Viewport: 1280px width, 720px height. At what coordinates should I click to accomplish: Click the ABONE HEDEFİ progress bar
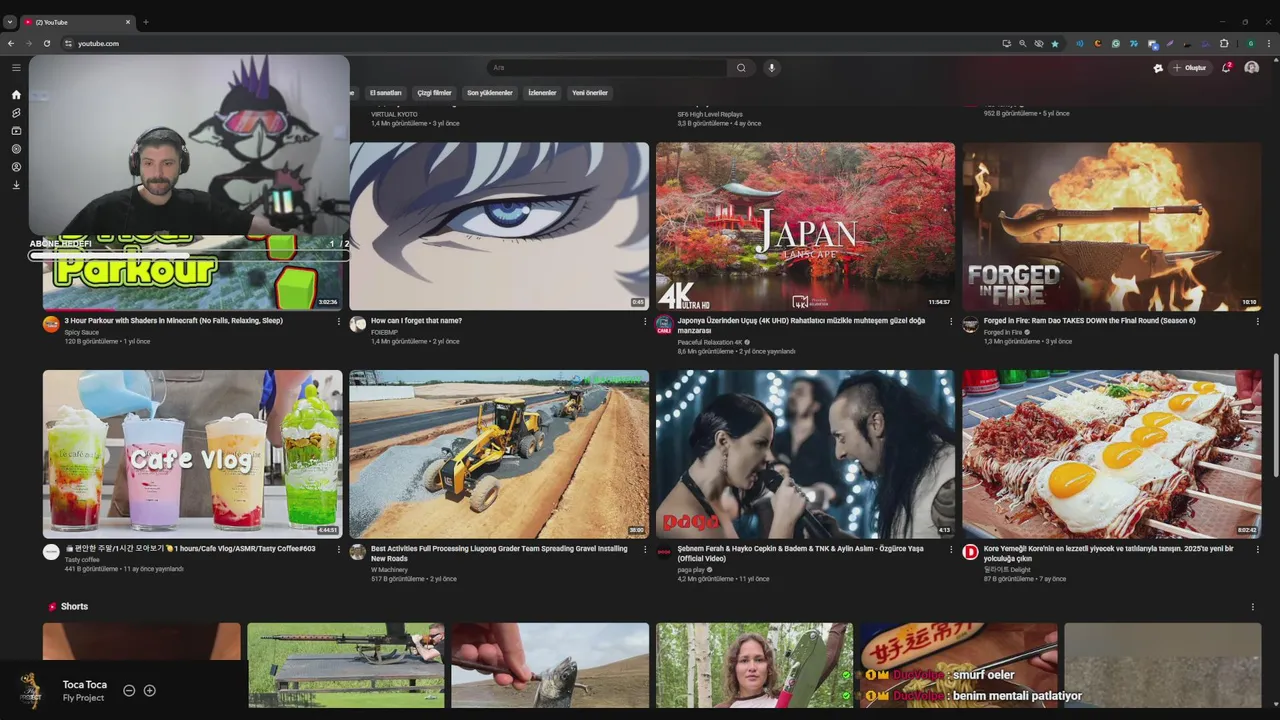(x=189, y=256)
